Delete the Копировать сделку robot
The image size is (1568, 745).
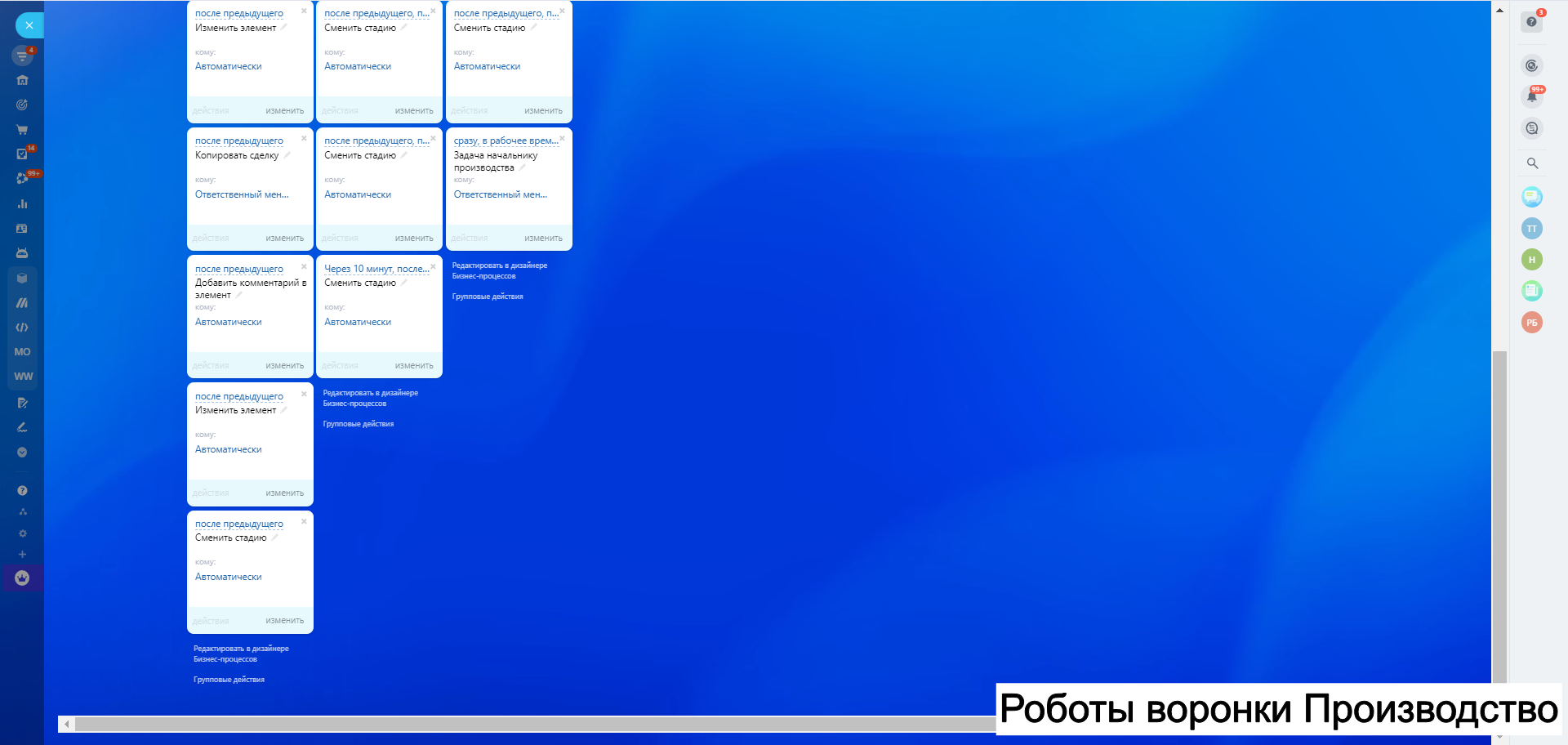click(304, 139)
